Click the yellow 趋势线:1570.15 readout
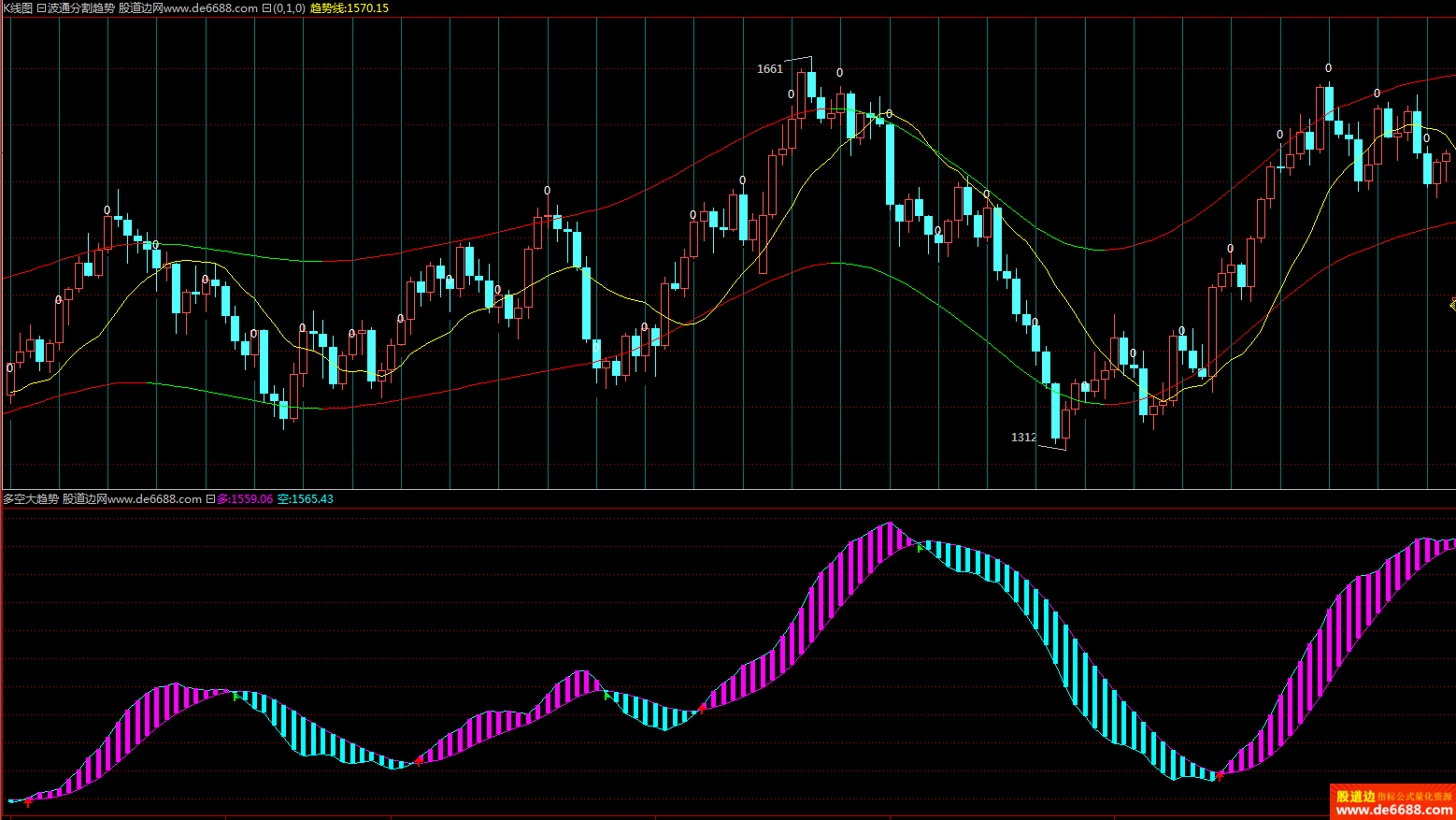1456x820 pixels. [x=349, y=8]
